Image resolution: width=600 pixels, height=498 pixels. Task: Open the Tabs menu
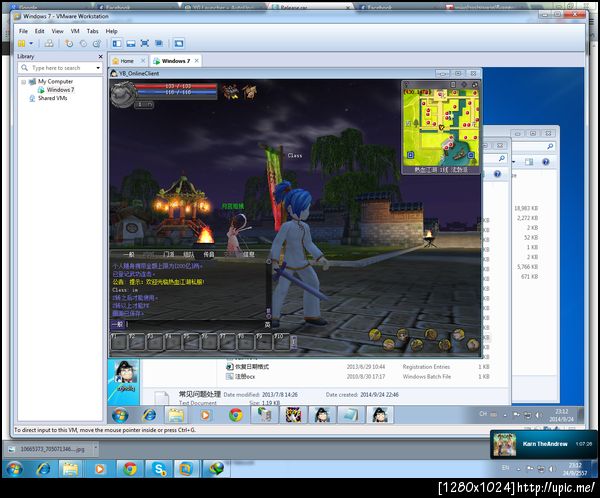point(92,31)
